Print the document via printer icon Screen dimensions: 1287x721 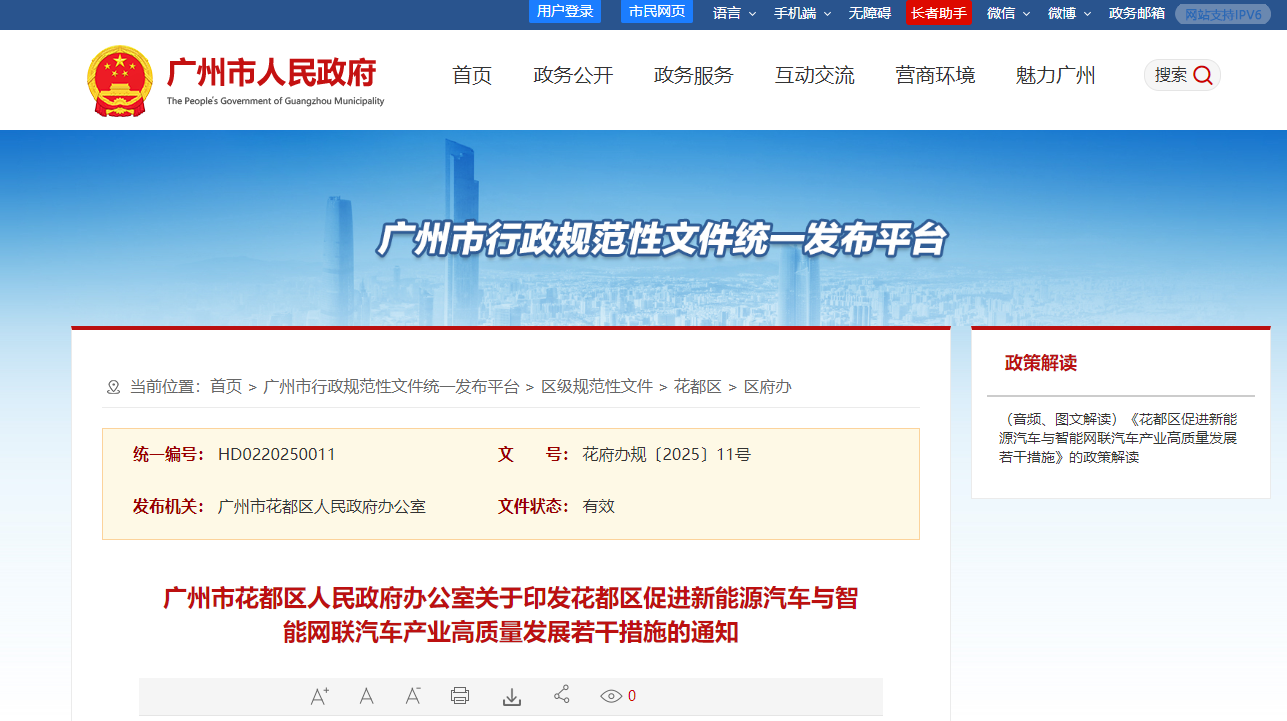tap(460, 696)
